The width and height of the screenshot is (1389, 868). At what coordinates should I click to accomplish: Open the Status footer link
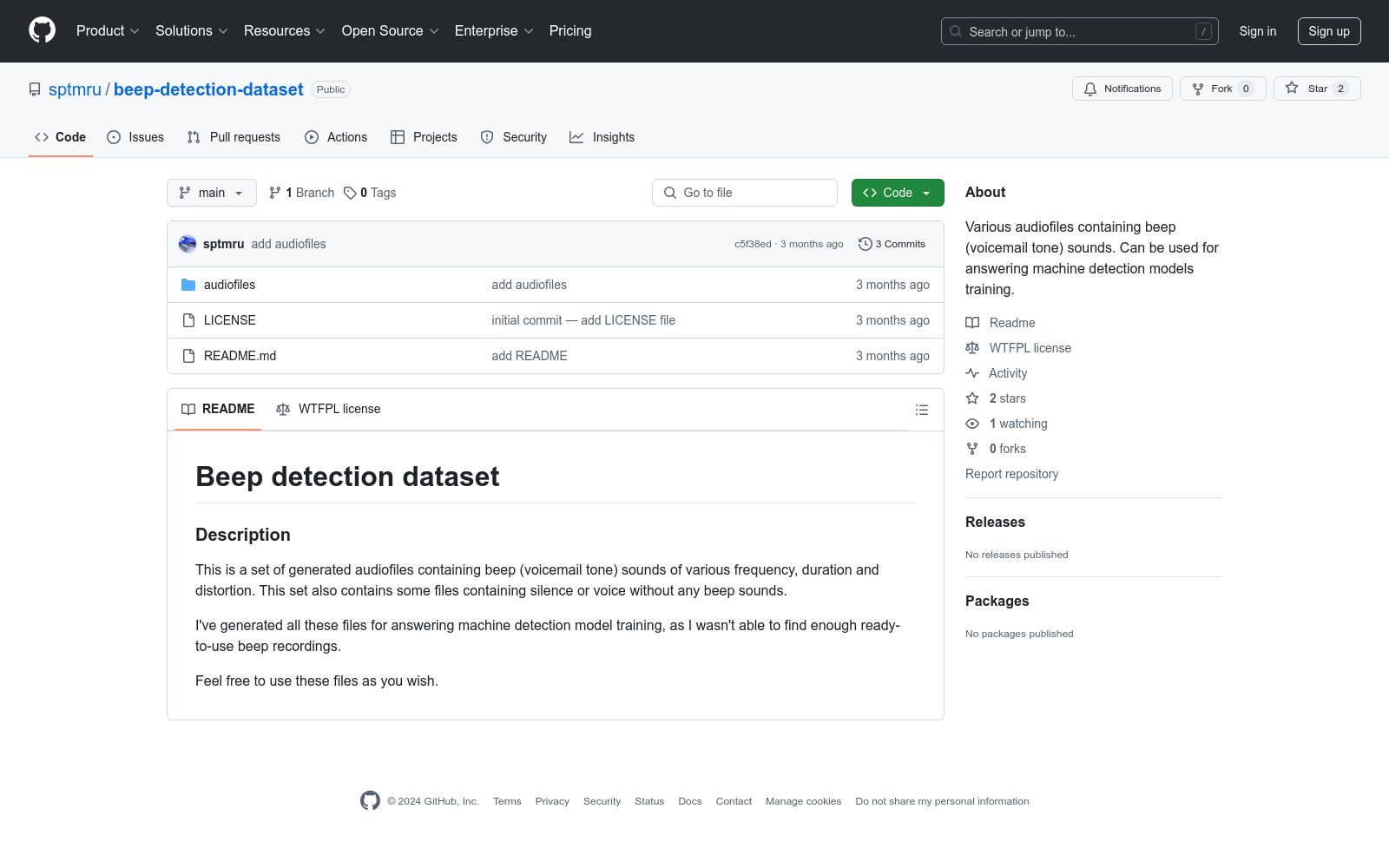(649, 801)
